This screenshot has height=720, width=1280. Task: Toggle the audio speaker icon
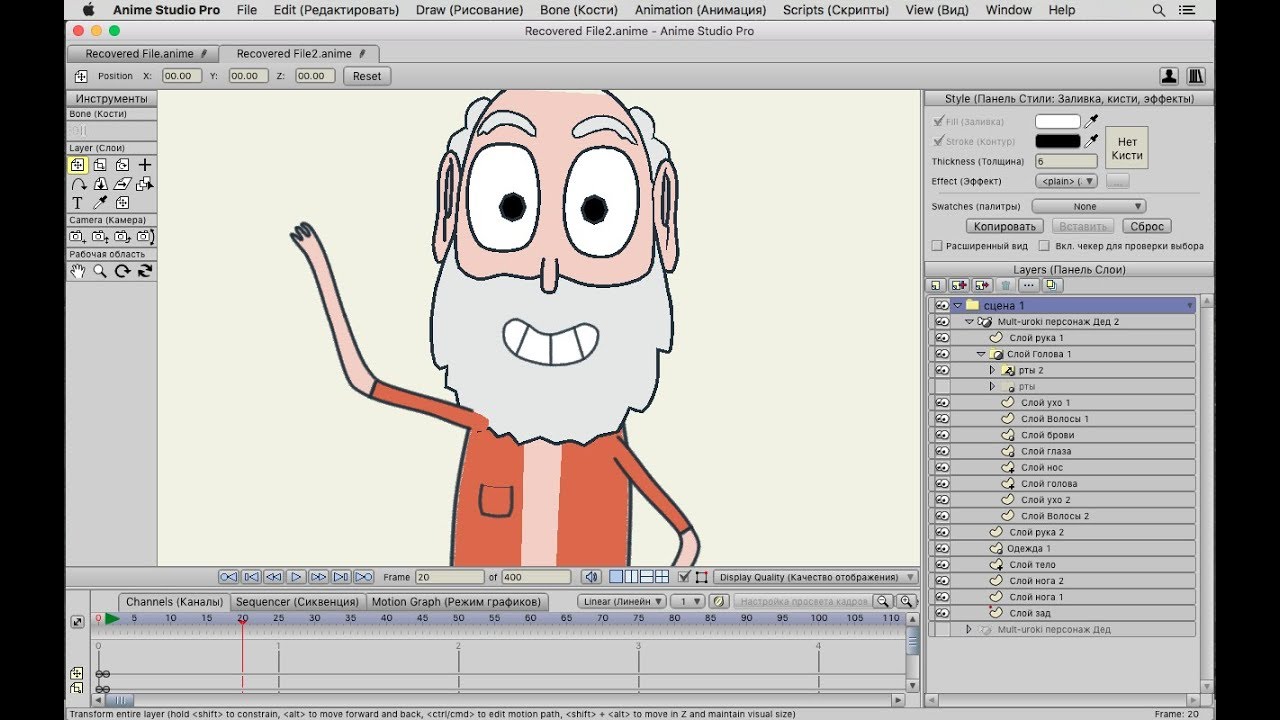pos(592,577)
